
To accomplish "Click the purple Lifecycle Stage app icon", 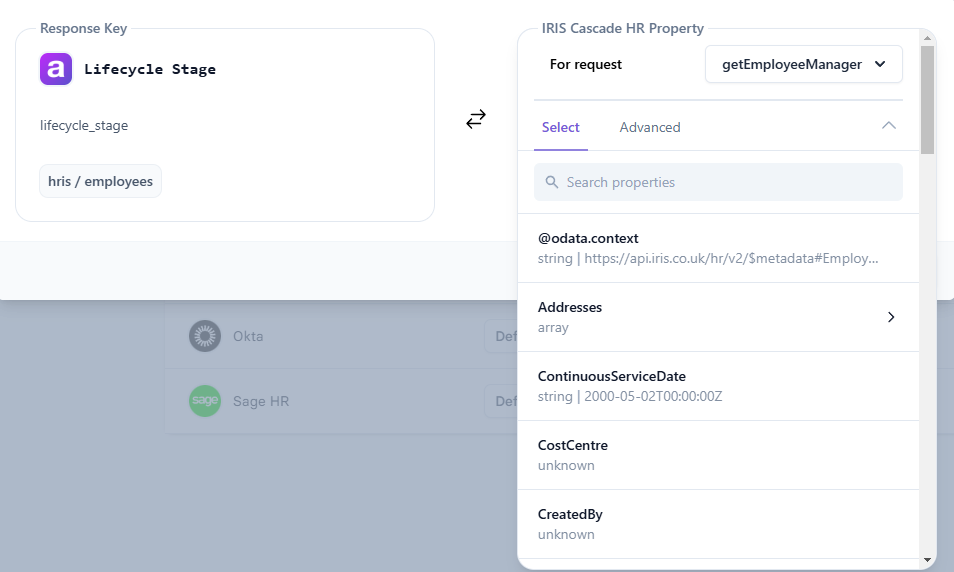I will [56, 69].
